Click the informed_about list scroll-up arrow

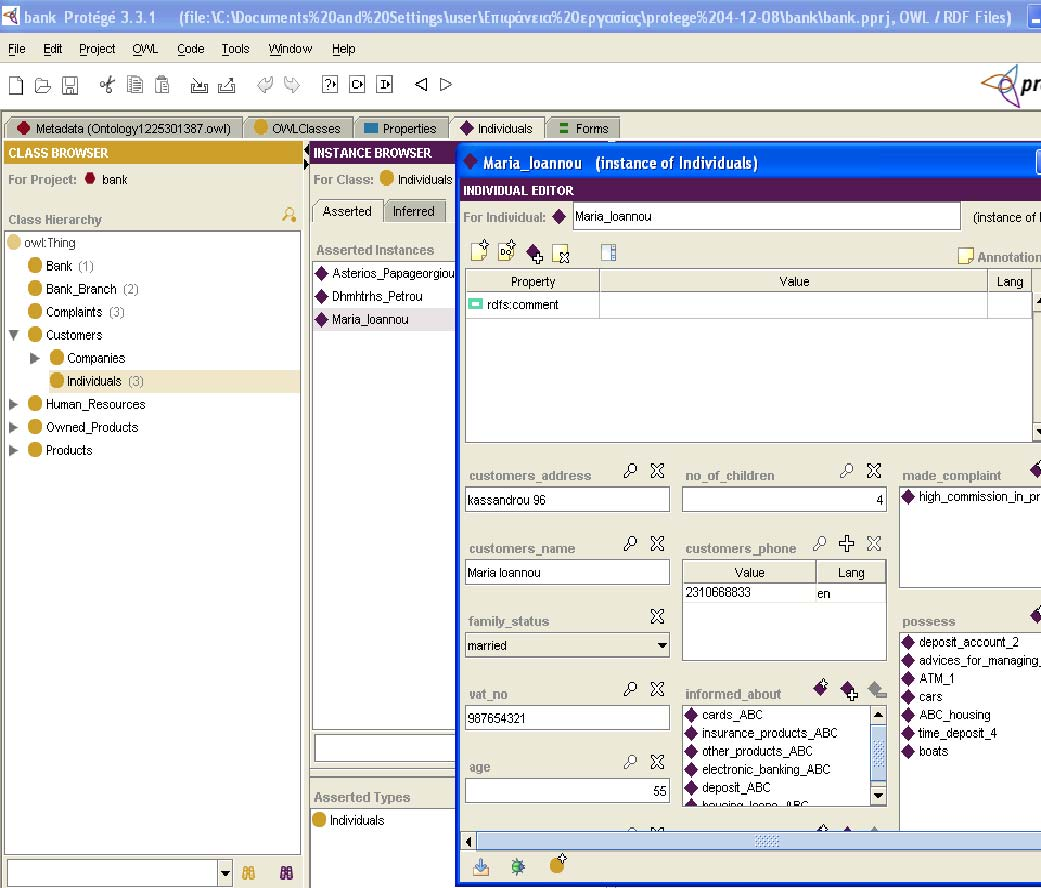[x=878, y=715]
